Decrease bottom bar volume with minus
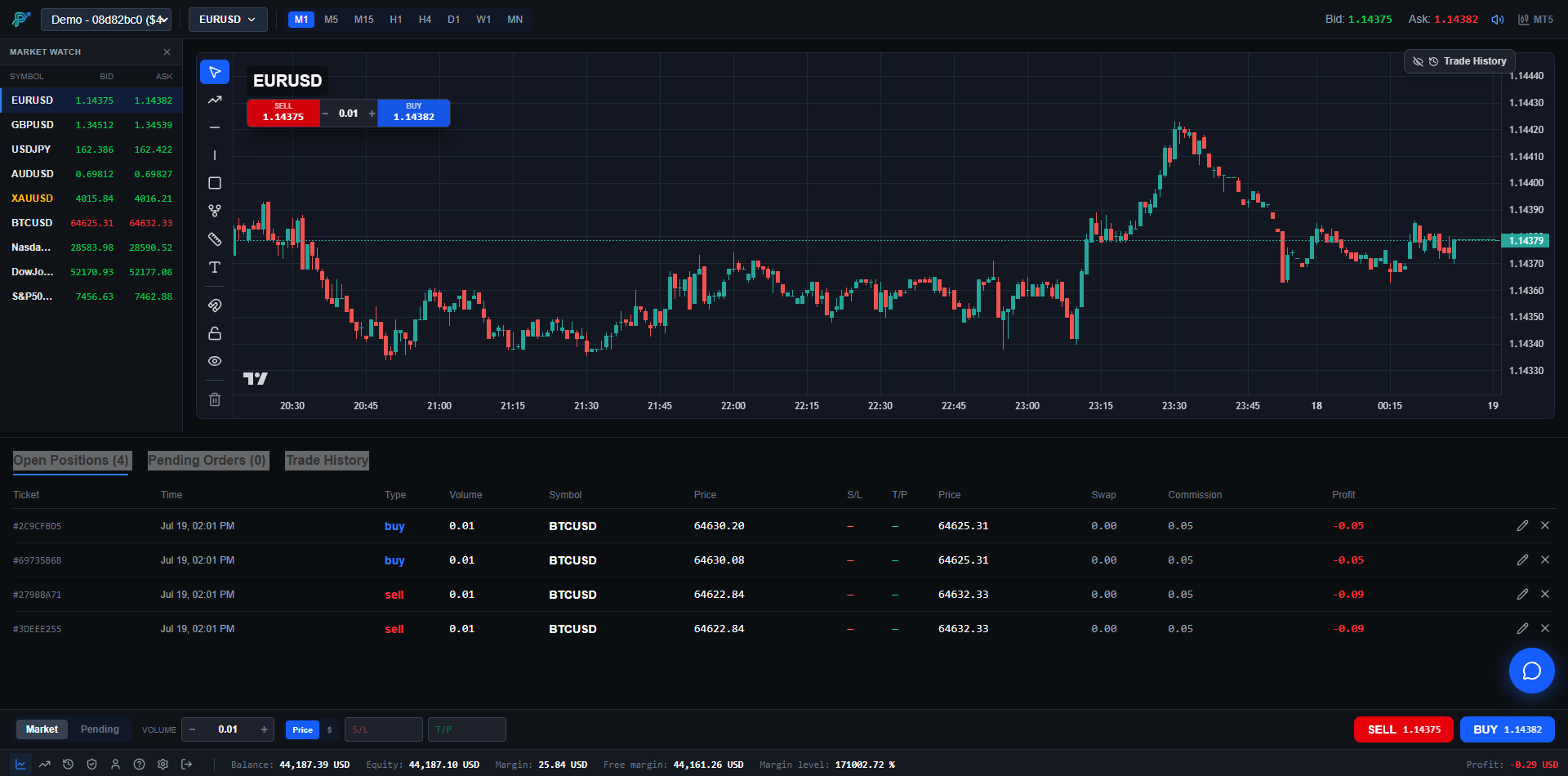The image size is (1568, 776). tap(193, 729)
